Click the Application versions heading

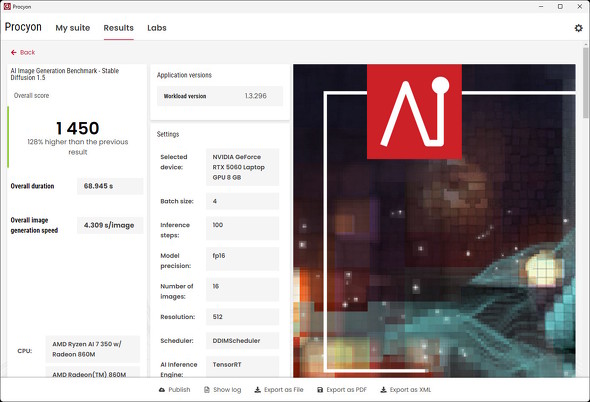184,75
